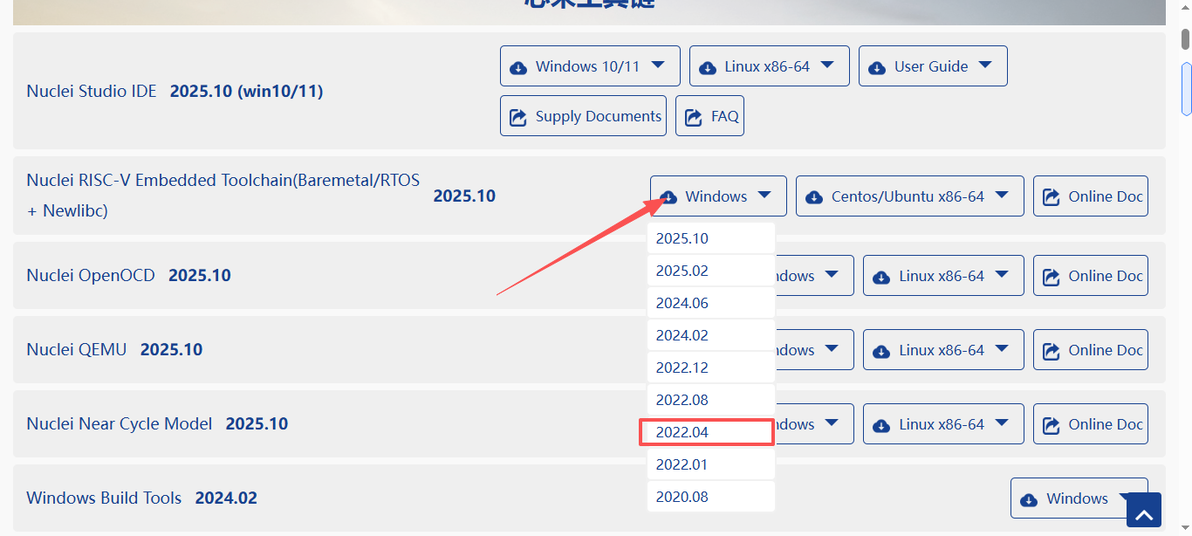Expand the User Guide dropdown
The image size is (1192, 536).
tap(934, 66)
